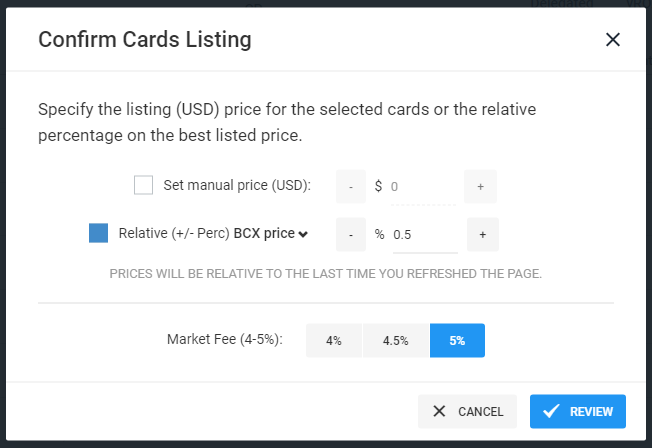Viewport: 652px width, 448px height.
Task: Decrease the relative percentage with minus
Action: point(351,235)
